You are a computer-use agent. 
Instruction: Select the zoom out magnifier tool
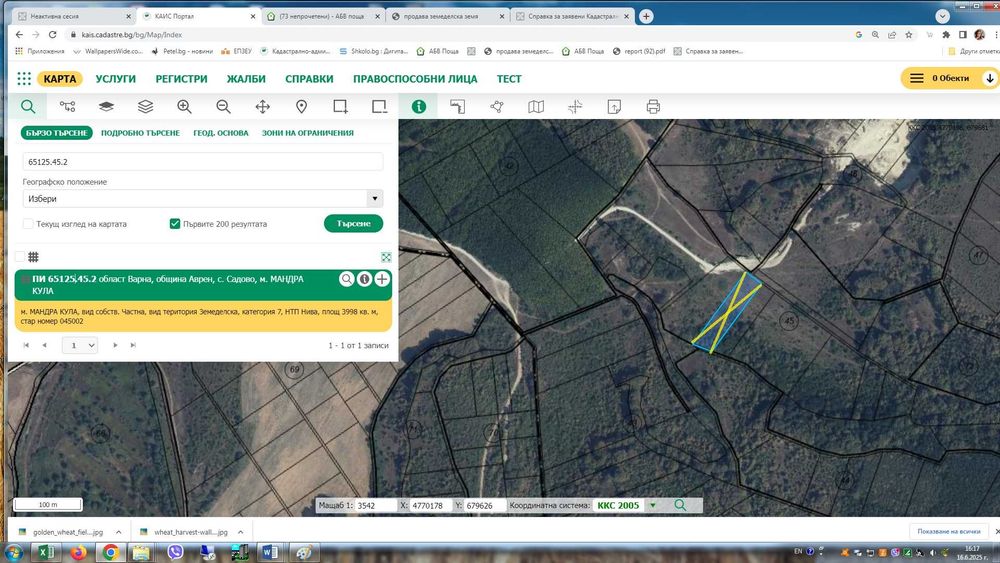[223, 106]
